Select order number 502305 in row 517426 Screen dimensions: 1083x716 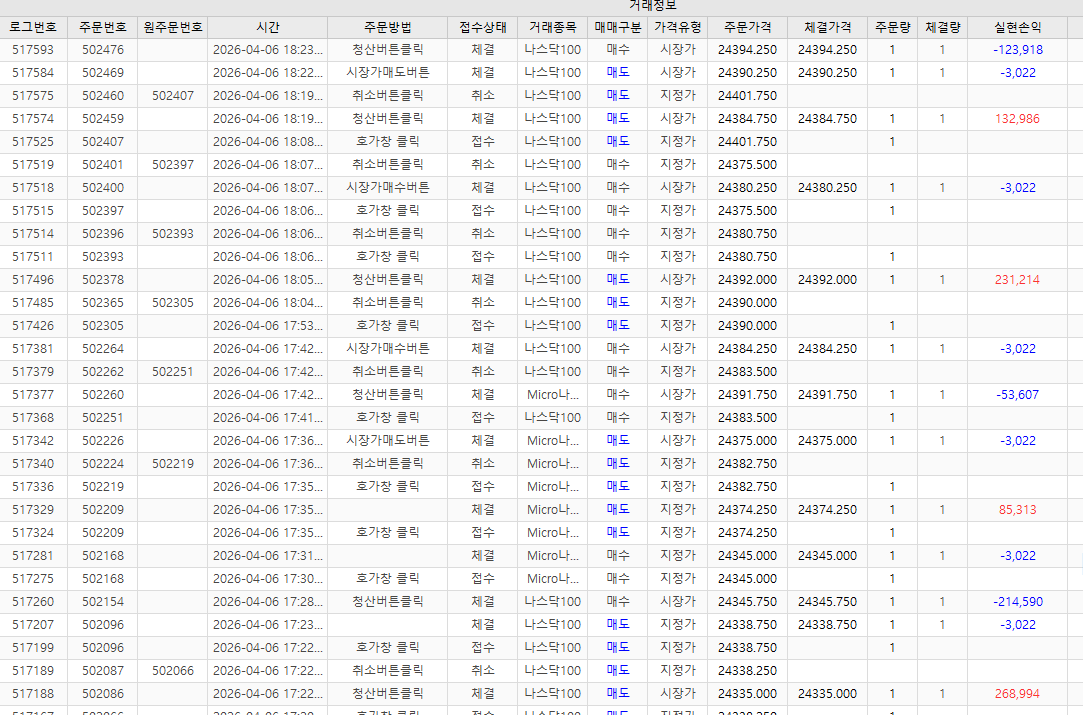(103, 326)
